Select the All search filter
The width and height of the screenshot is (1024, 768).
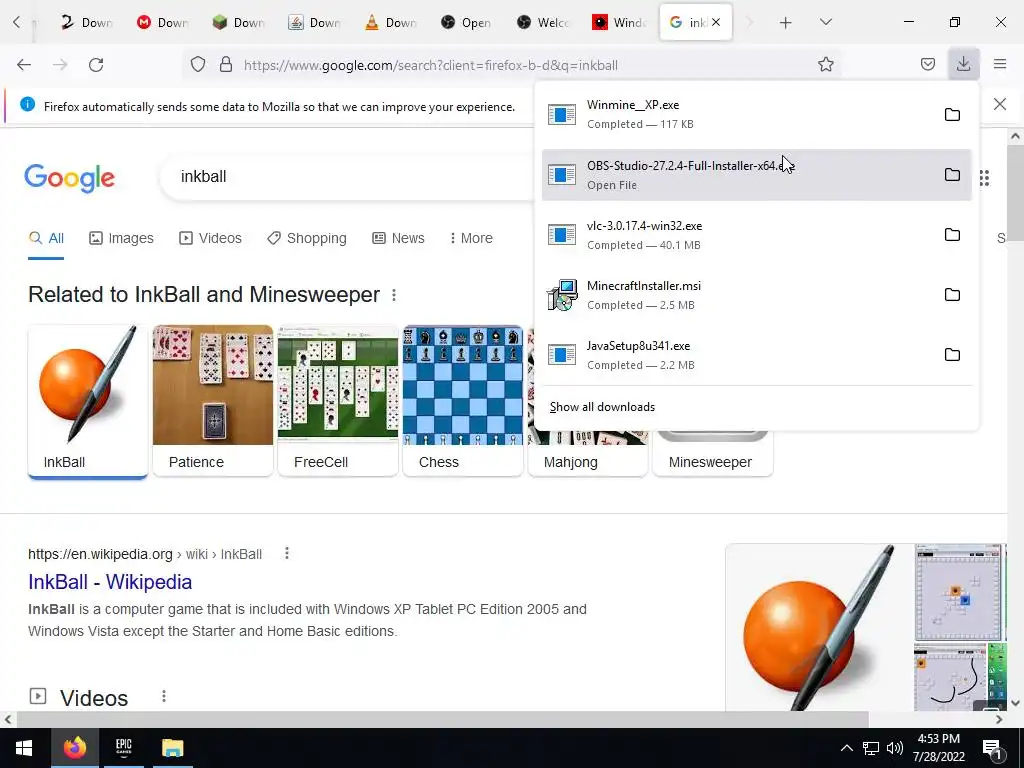(x=46, y=238)
